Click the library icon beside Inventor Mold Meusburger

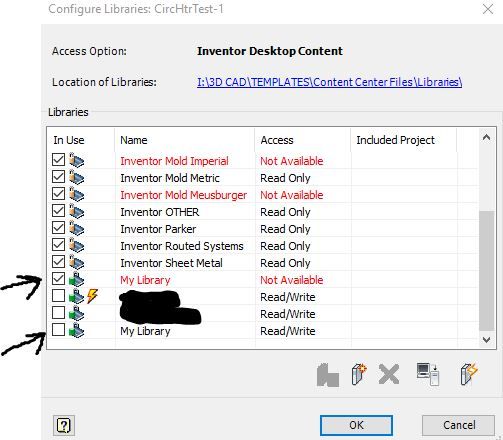click(x=77, y=194)
